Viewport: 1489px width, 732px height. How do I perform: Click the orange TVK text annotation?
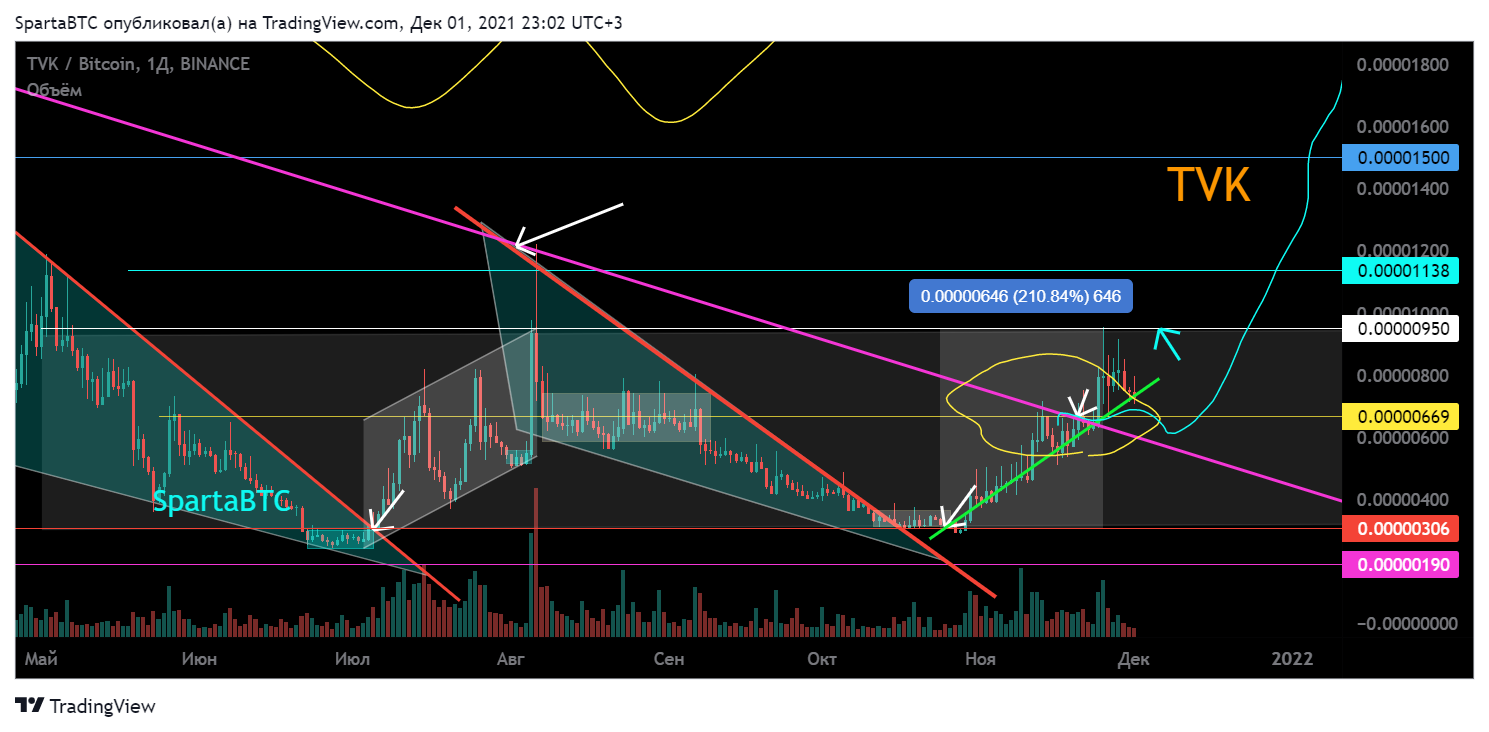point(1209,186)
